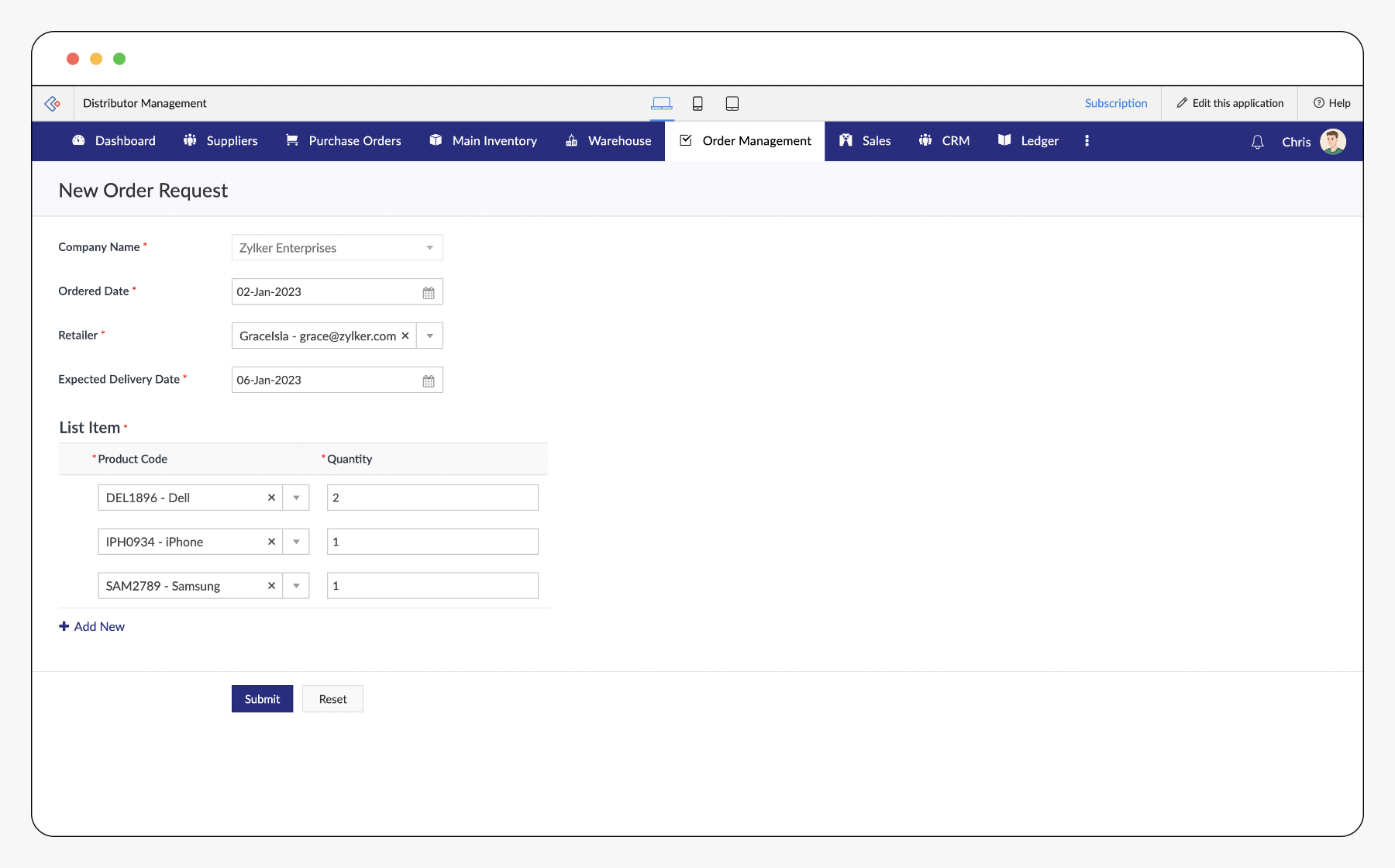Switch to mobile phone preview icon
Image resolution: width=1395 pixels, height=868 pixels.
[697, 103]
